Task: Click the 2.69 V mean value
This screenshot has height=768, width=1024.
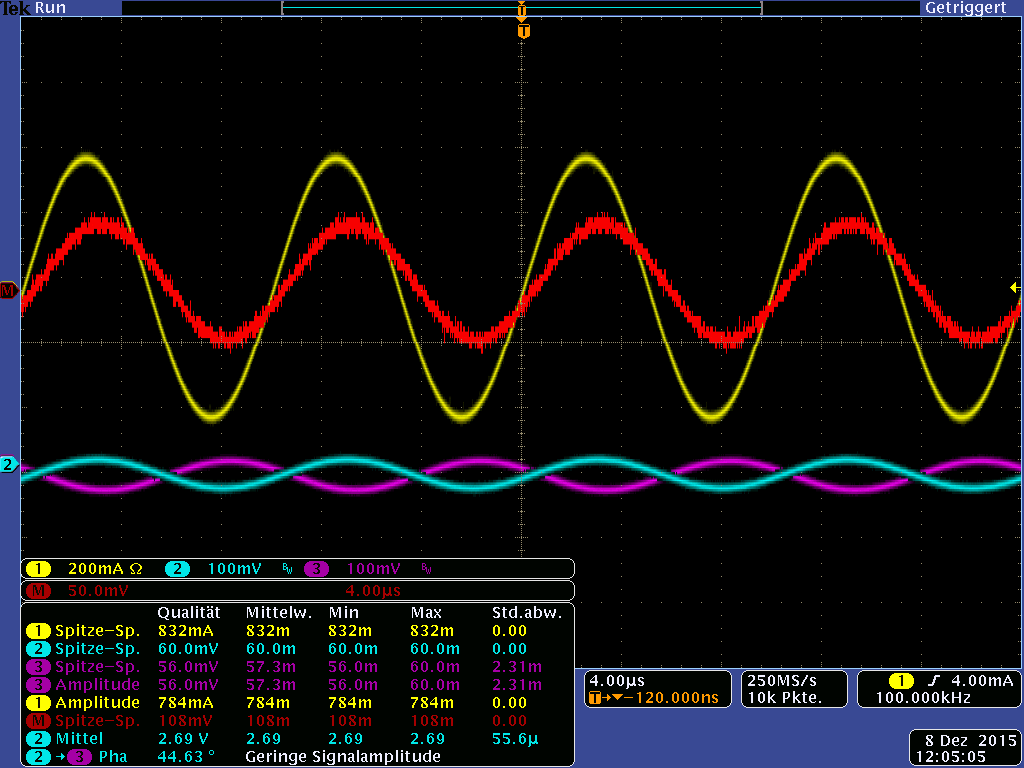Action: click(x=184, y=739)
